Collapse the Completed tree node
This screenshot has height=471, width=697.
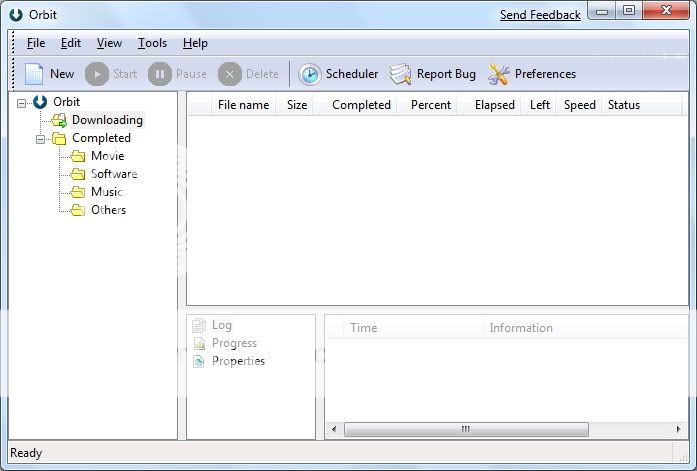(x=40, y=140)
